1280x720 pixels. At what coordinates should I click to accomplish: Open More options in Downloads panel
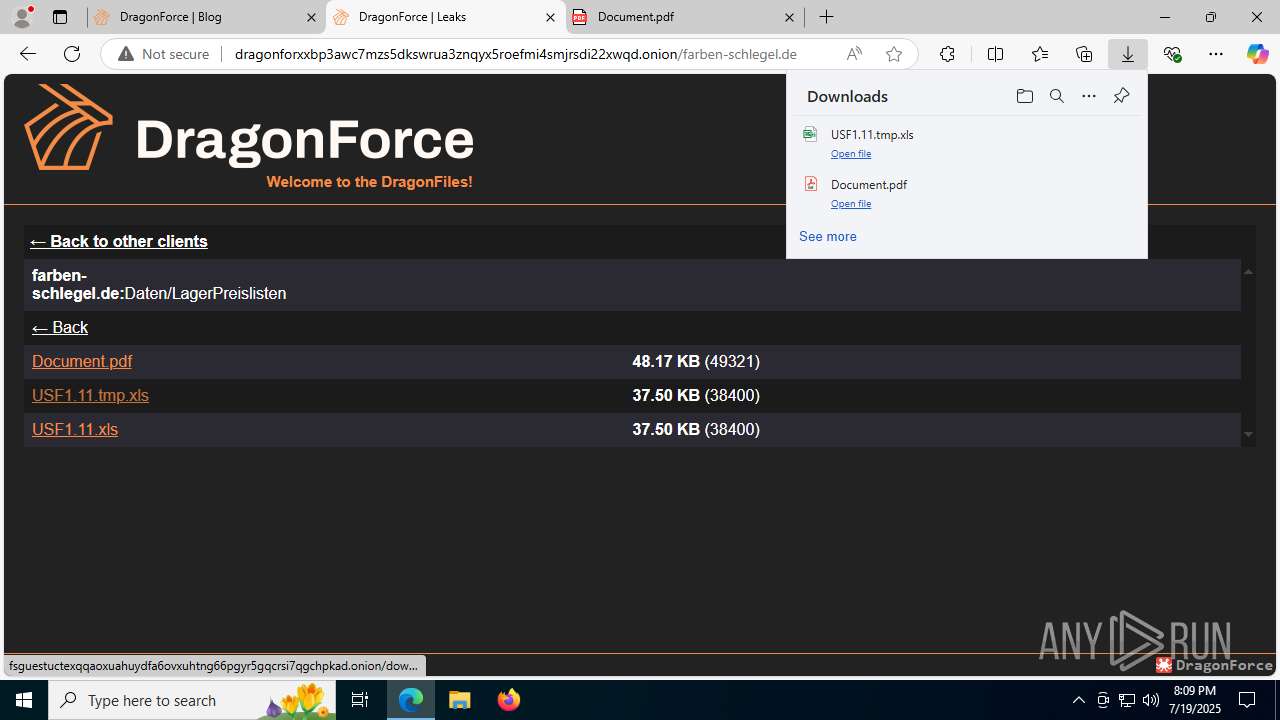tap(1089, 96)
